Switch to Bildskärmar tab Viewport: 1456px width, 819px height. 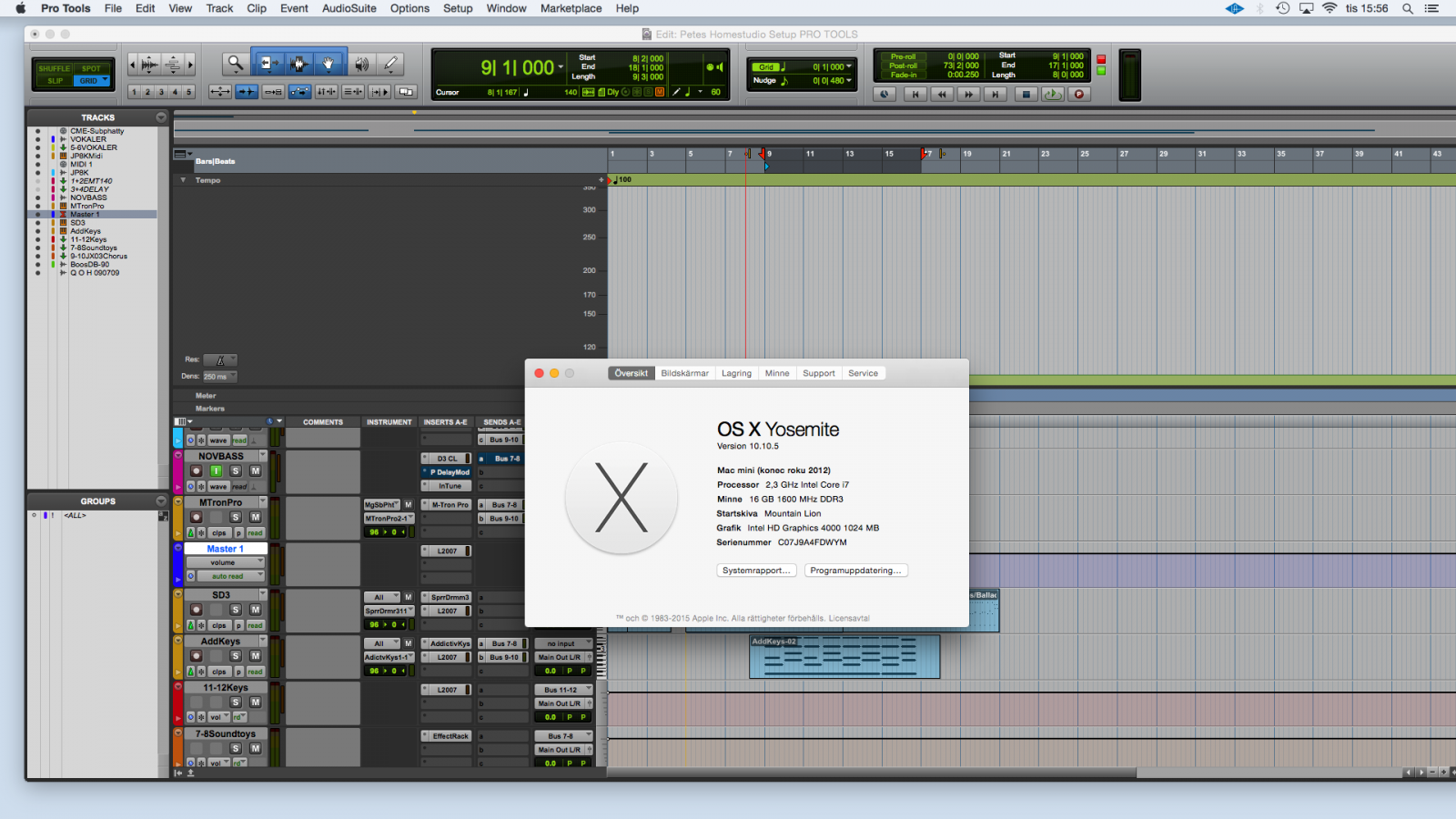[x=684, y=373]
